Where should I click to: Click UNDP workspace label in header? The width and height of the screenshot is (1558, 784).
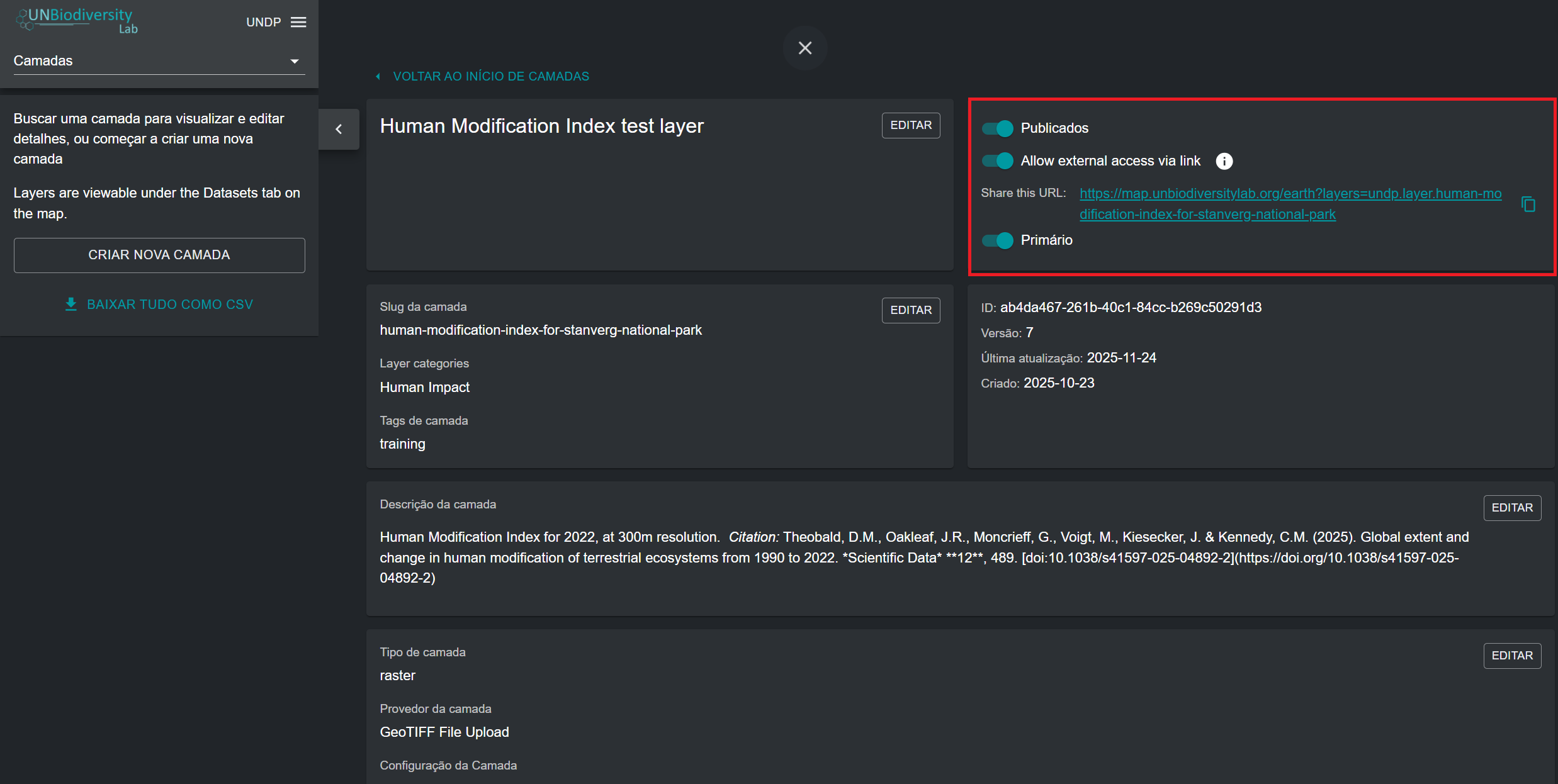click(263, 22)
